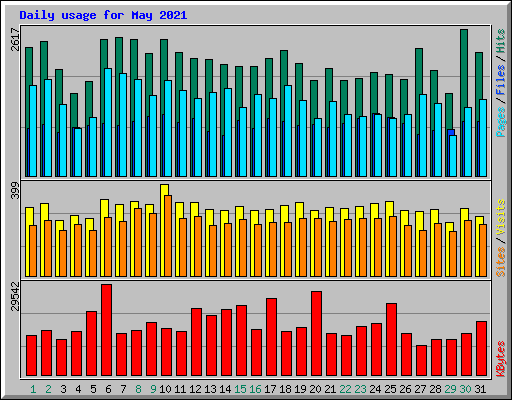Click the cyan Files bar above day 6
The image size is (512, 400).
(108, 122)
